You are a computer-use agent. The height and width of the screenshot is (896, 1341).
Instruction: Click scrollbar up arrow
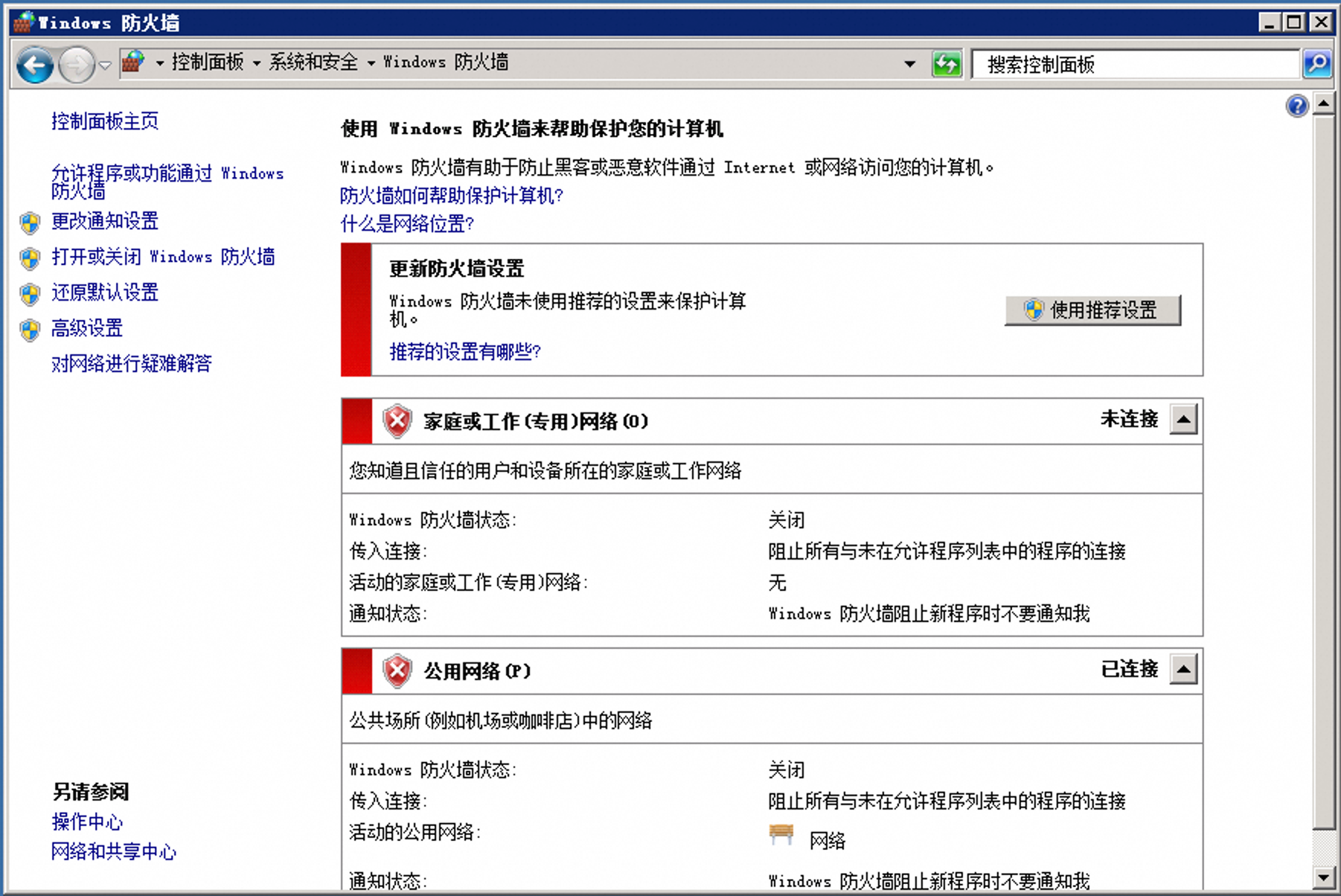[x=1323, y=103]
